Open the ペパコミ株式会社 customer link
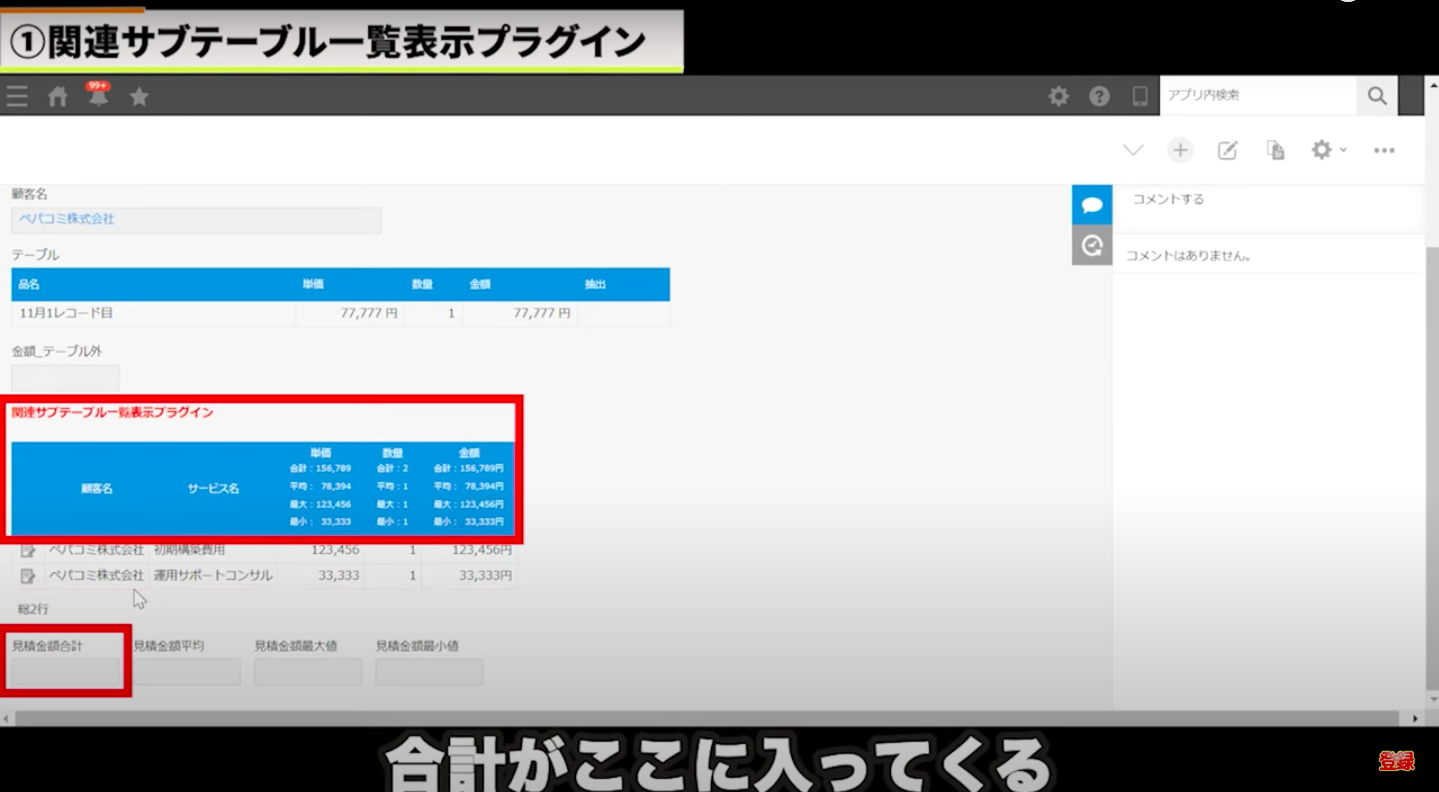The image size is (1439, 792). 67,219
